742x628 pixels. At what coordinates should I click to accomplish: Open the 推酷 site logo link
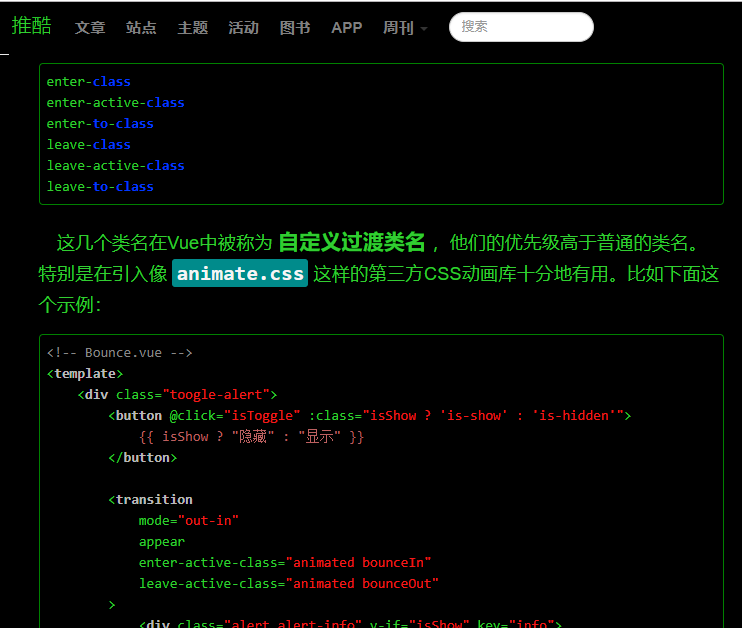31,26
